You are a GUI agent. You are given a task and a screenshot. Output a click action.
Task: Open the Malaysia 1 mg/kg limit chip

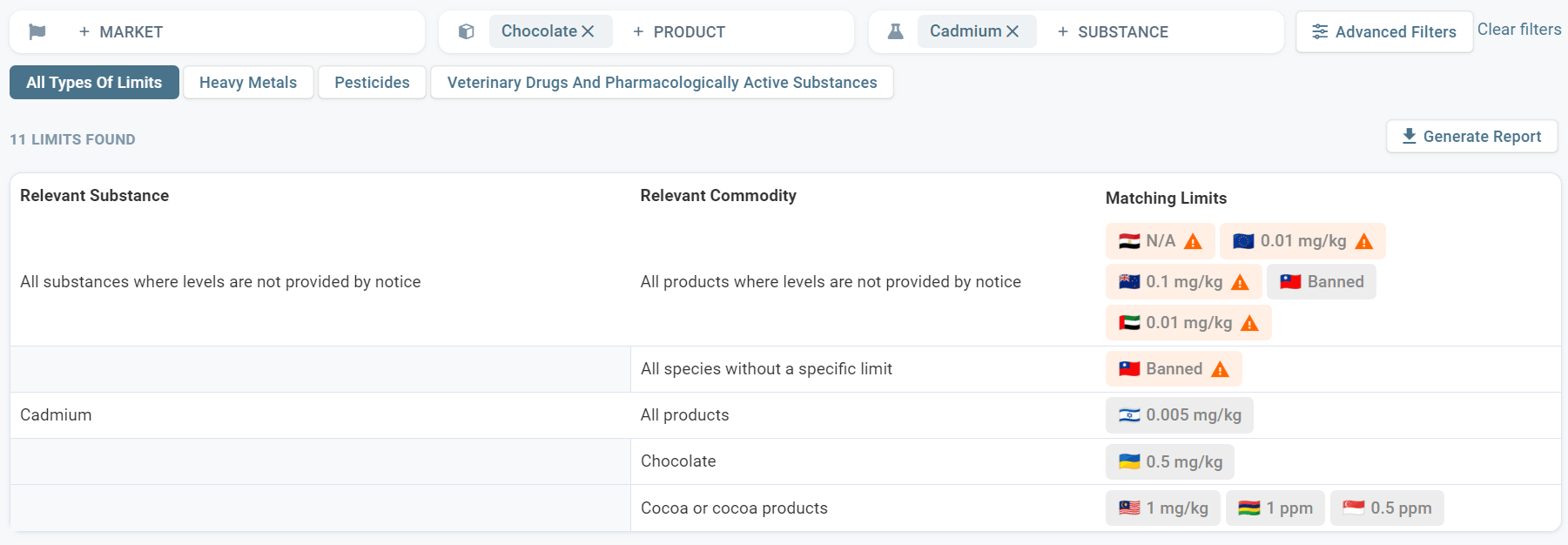1163,508
